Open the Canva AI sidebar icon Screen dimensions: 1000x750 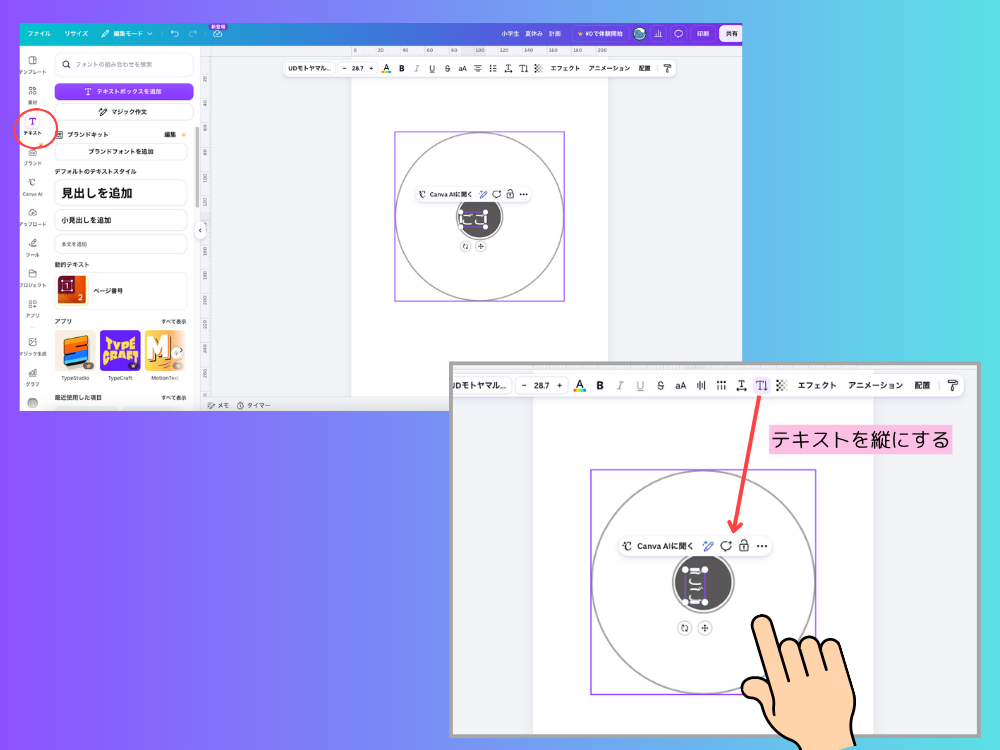(x=33, y=186)
